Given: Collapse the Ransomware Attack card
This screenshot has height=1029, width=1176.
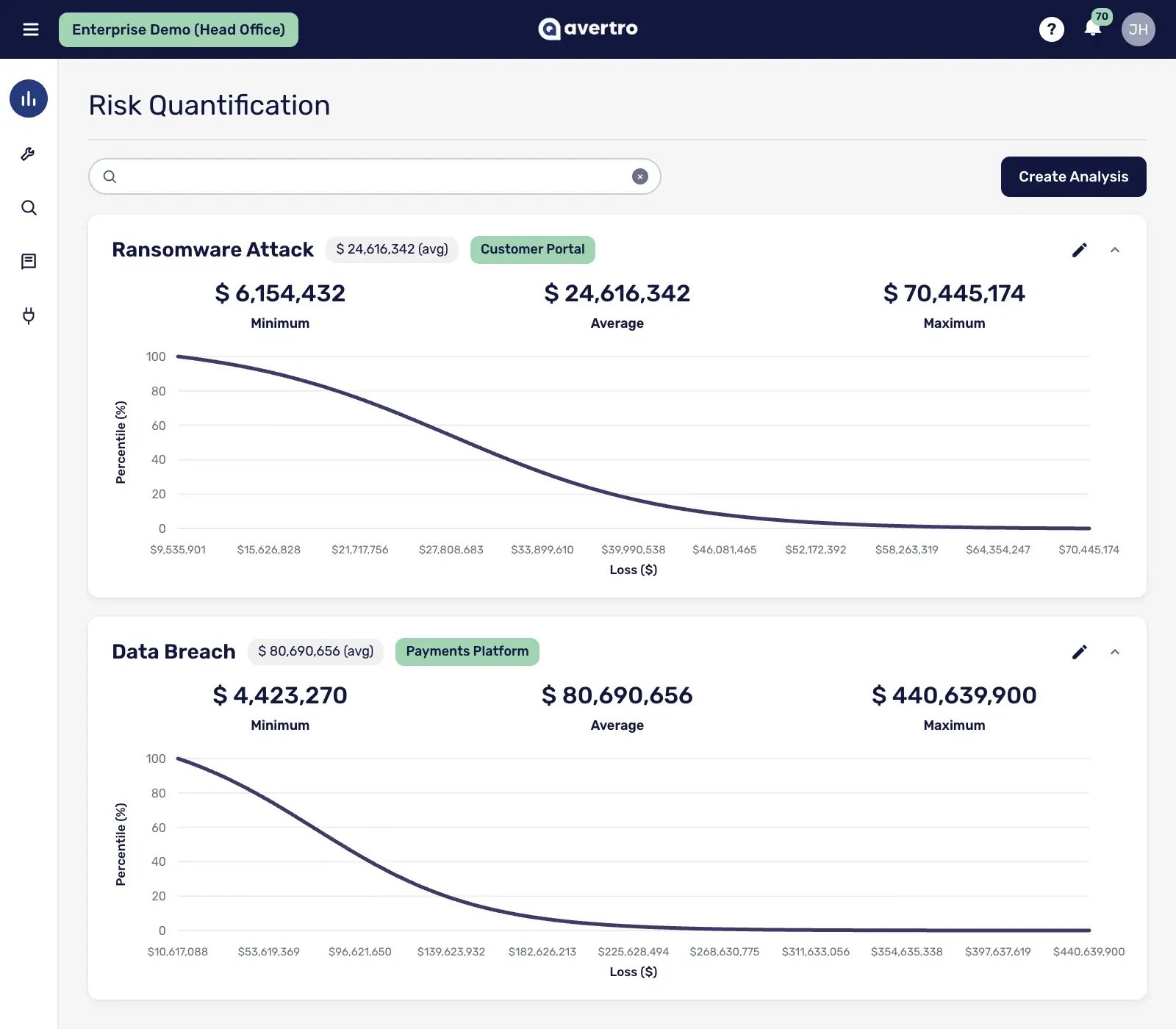Looking at the screenshot, I should click(x=1114, y=250).
